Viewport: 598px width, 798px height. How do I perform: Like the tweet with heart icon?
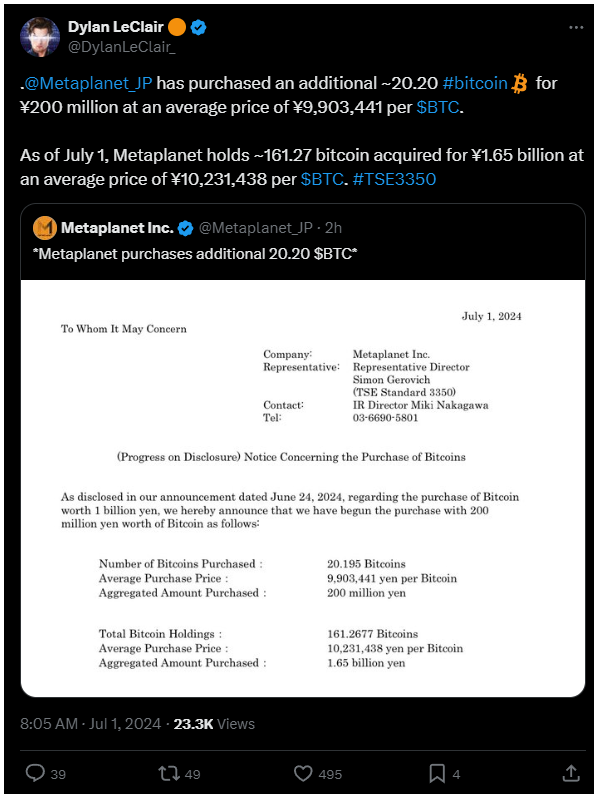pos(303,774)
